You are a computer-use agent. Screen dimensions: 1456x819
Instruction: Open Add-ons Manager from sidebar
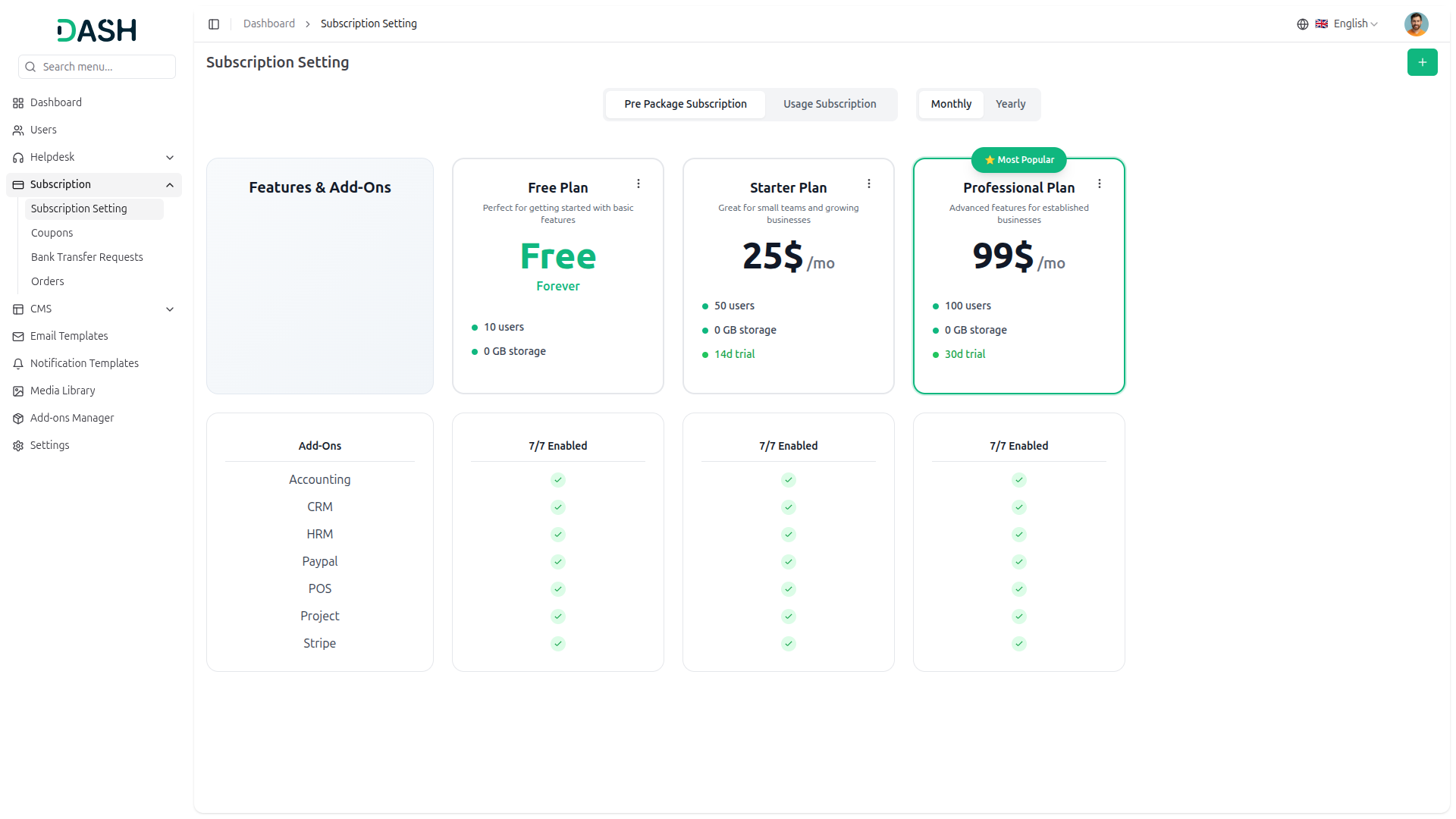pyautogui.click(x=72, y=418)
